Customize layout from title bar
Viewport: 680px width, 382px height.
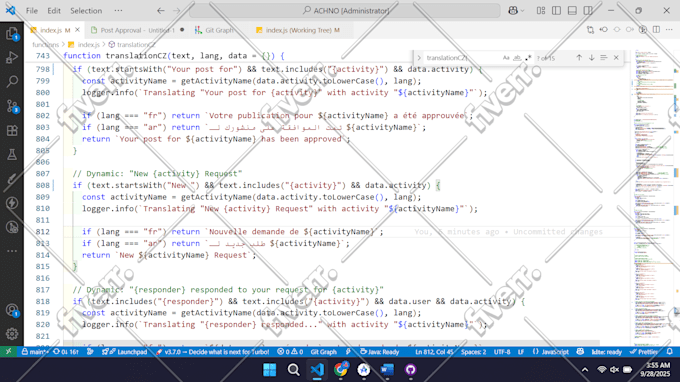coord(541,10)
